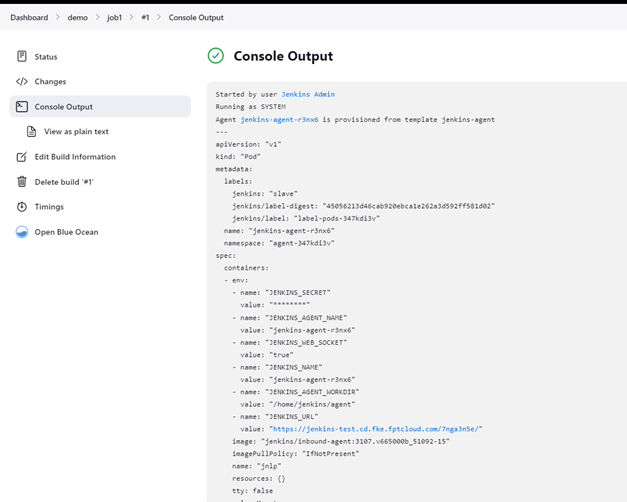Select build #1 in breadcrumb

[145, 17]
